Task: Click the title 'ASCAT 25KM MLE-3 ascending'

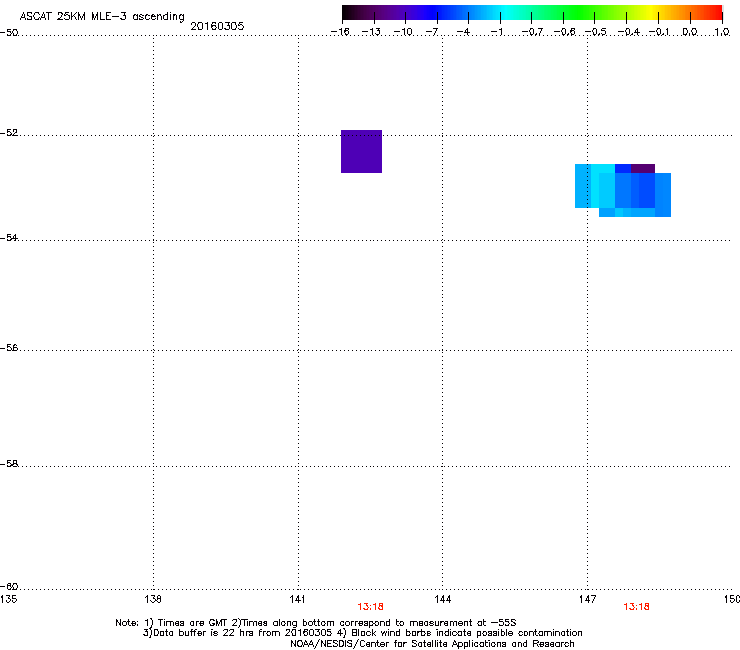Action: click(102, 17)
